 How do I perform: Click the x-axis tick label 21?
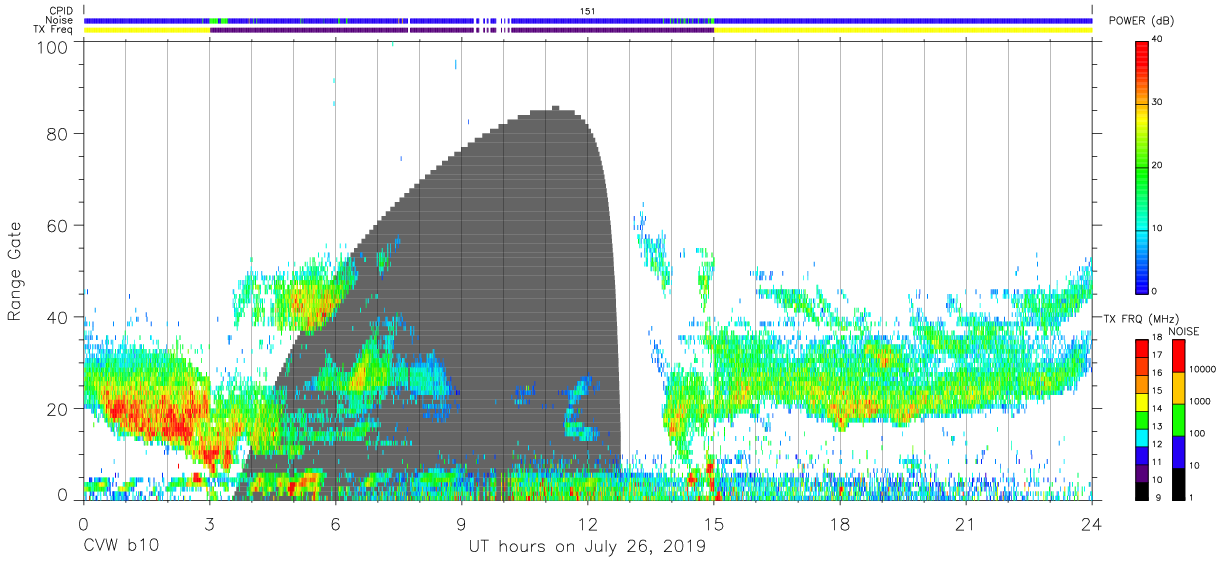(966, 523)
